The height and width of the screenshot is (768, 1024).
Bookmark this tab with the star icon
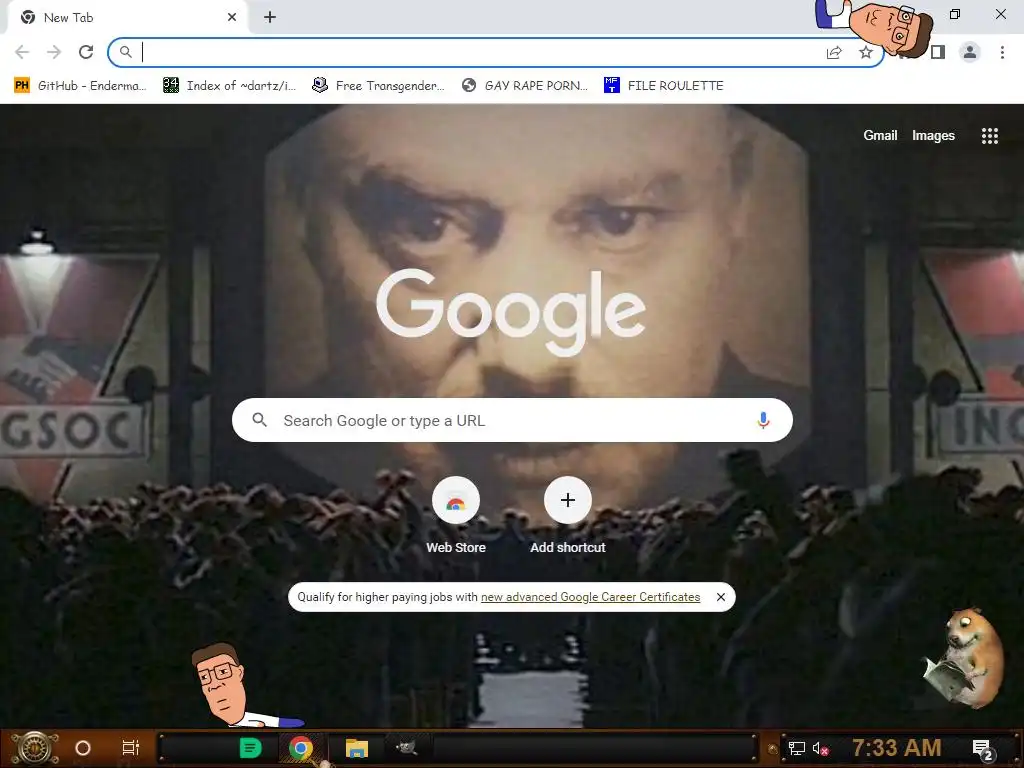[866, 52]
